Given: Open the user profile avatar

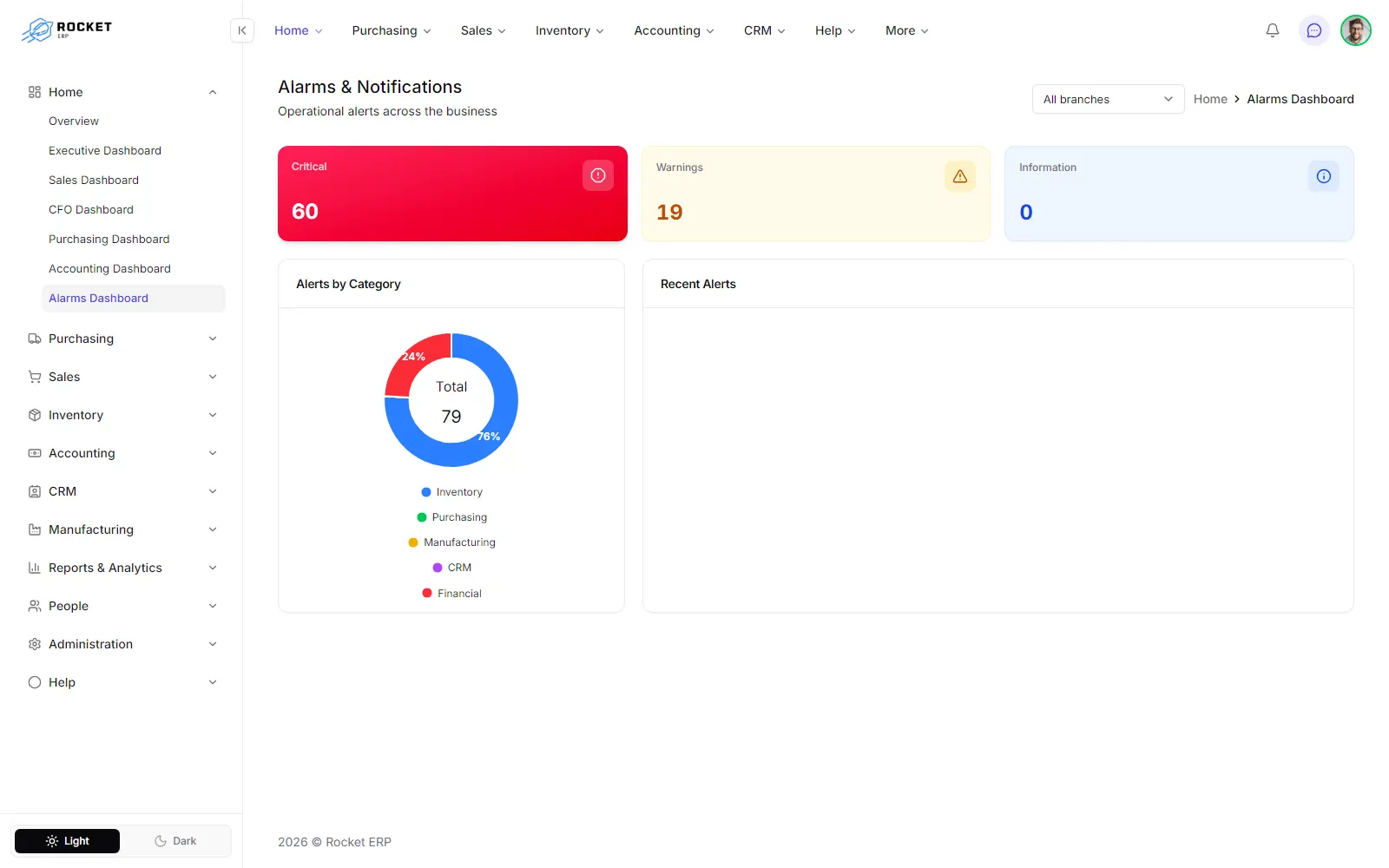Looking at the screenshot, I should (1356, 30).
